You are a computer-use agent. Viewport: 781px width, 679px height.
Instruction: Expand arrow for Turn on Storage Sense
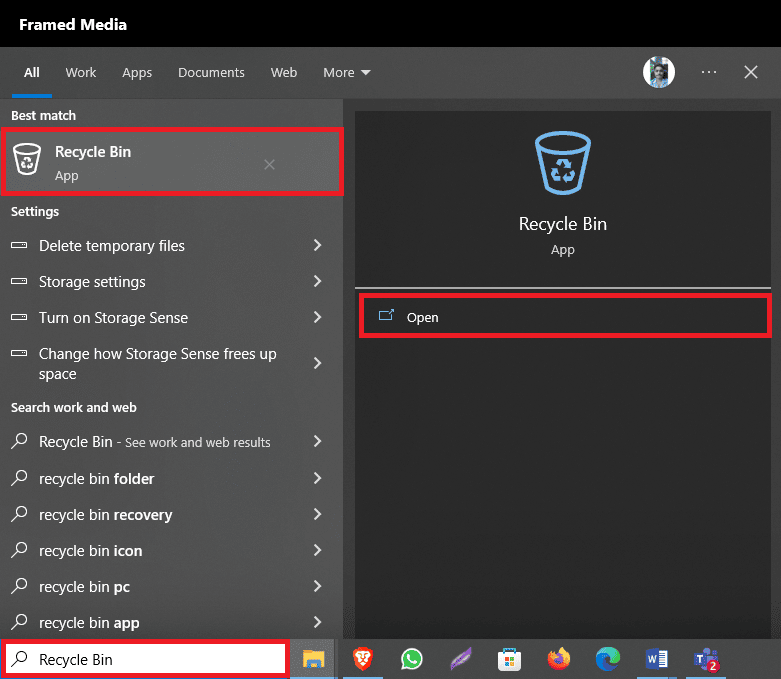coord(317,317)
